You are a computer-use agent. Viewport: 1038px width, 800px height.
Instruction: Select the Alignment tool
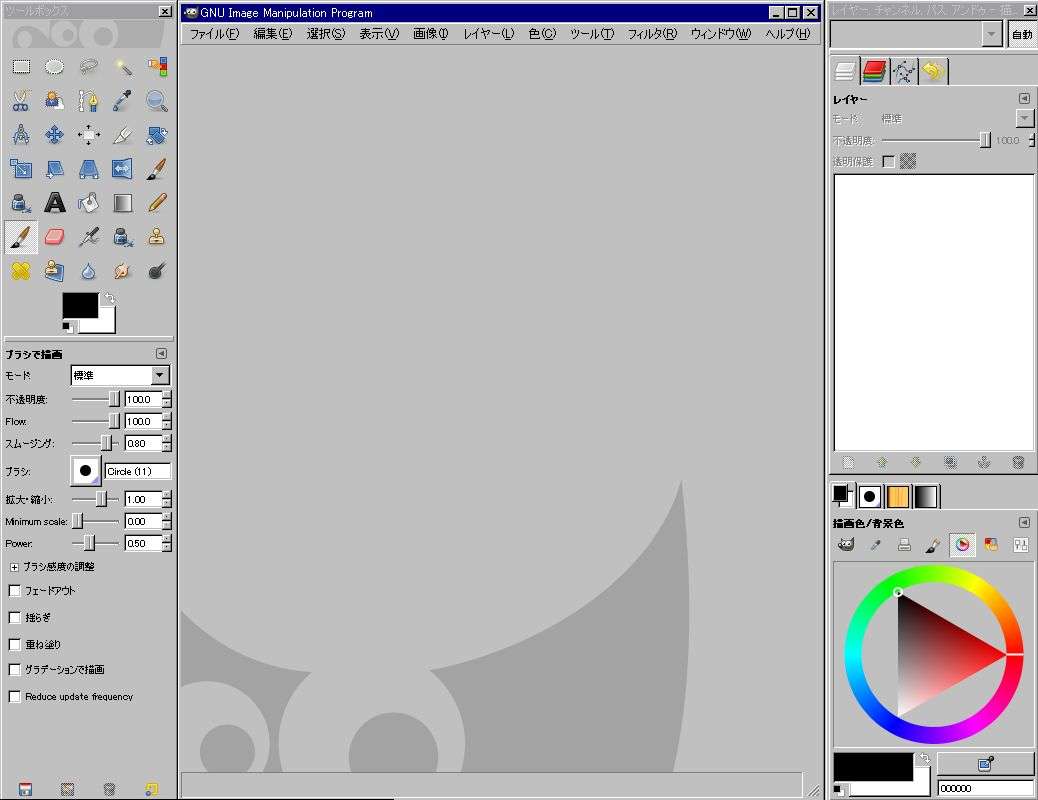click(x=89, y=135)
